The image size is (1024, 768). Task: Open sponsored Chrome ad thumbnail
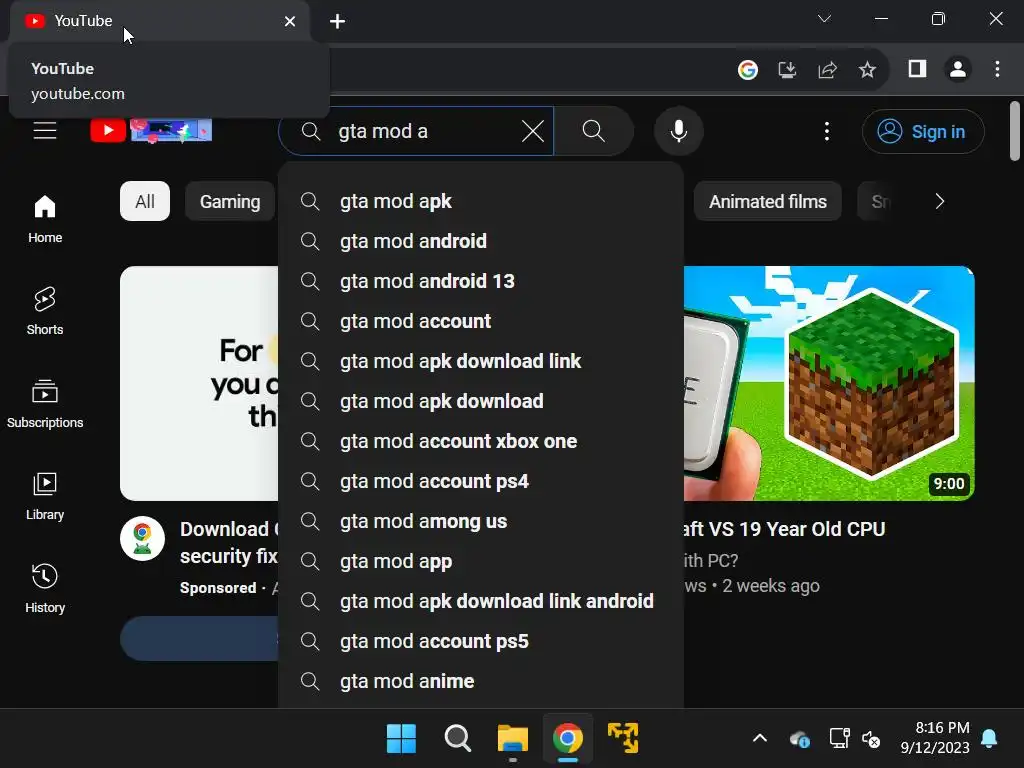point(199,383)
